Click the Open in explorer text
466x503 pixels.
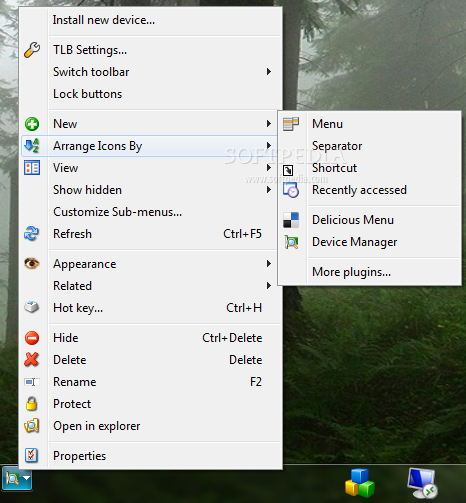(x=97, y=426)
